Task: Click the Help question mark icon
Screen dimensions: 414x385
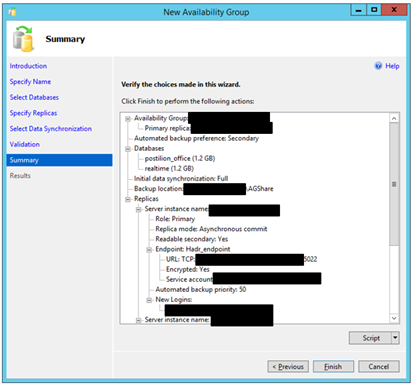Action: [x=378, y=66]
